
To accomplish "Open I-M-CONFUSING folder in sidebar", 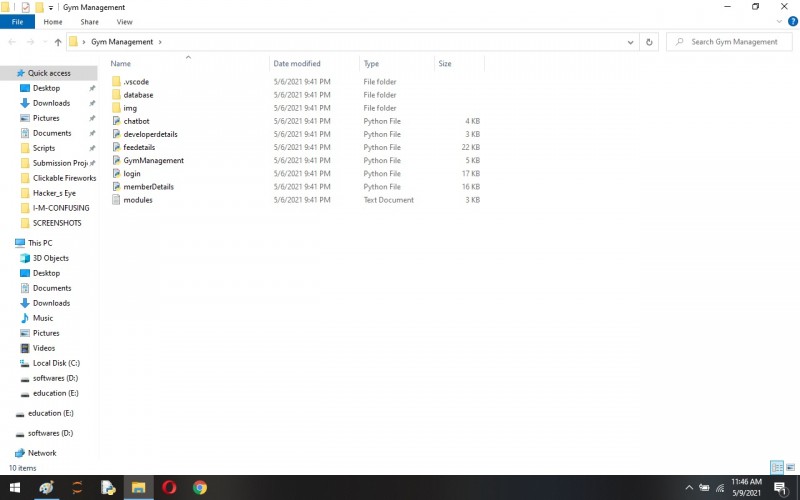I will pyautogui.click(x=61, y=208).
